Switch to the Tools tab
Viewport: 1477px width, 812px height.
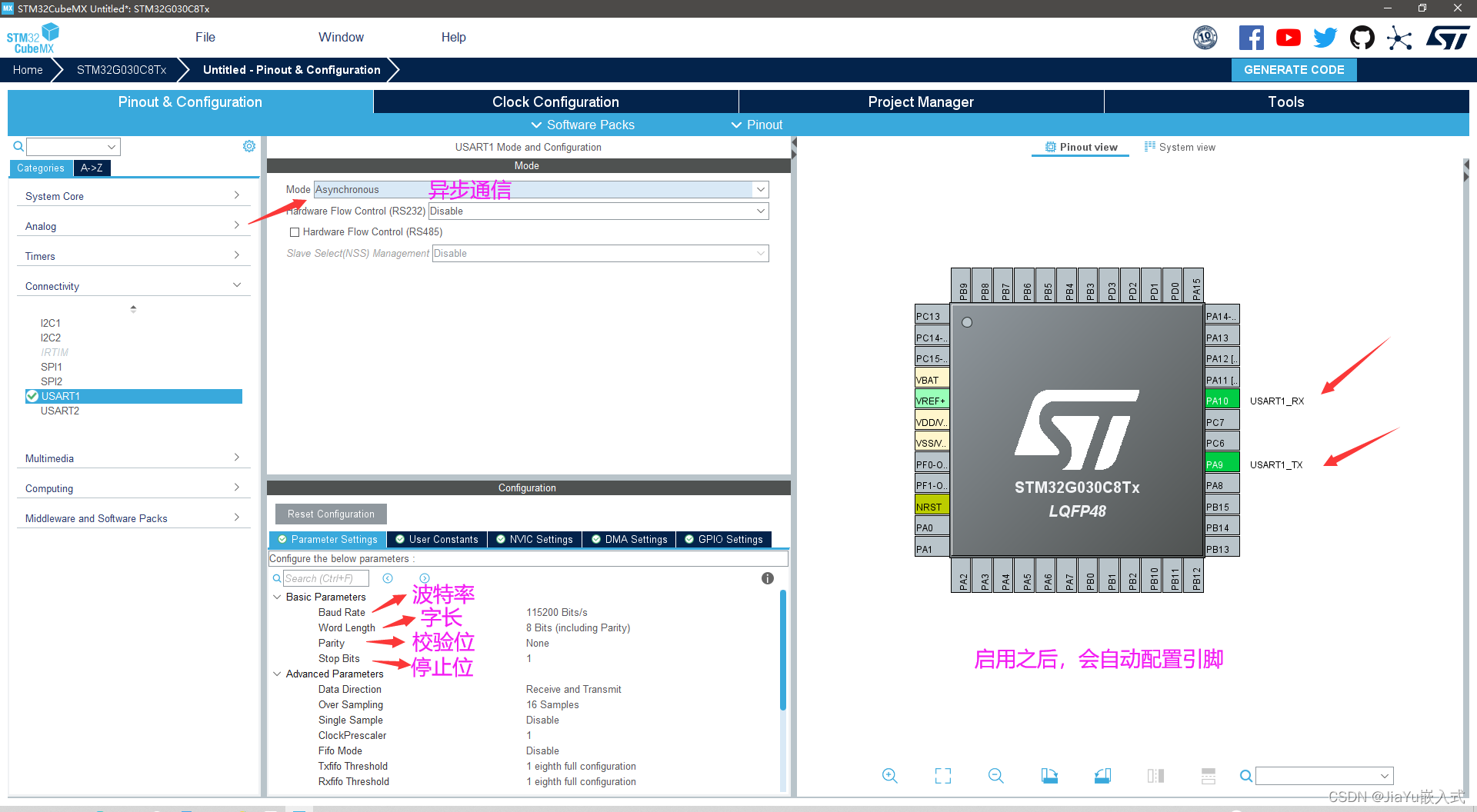pos(1286,101)
